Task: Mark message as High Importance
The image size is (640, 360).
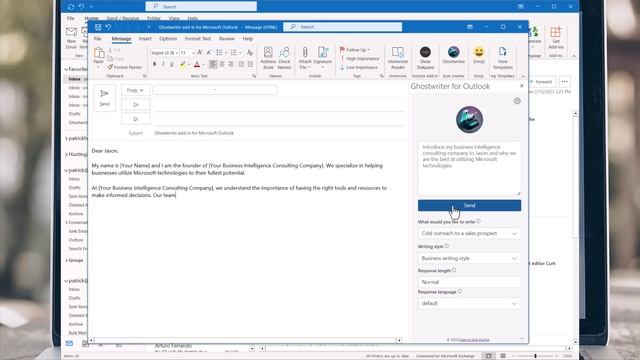Action: 359,59
